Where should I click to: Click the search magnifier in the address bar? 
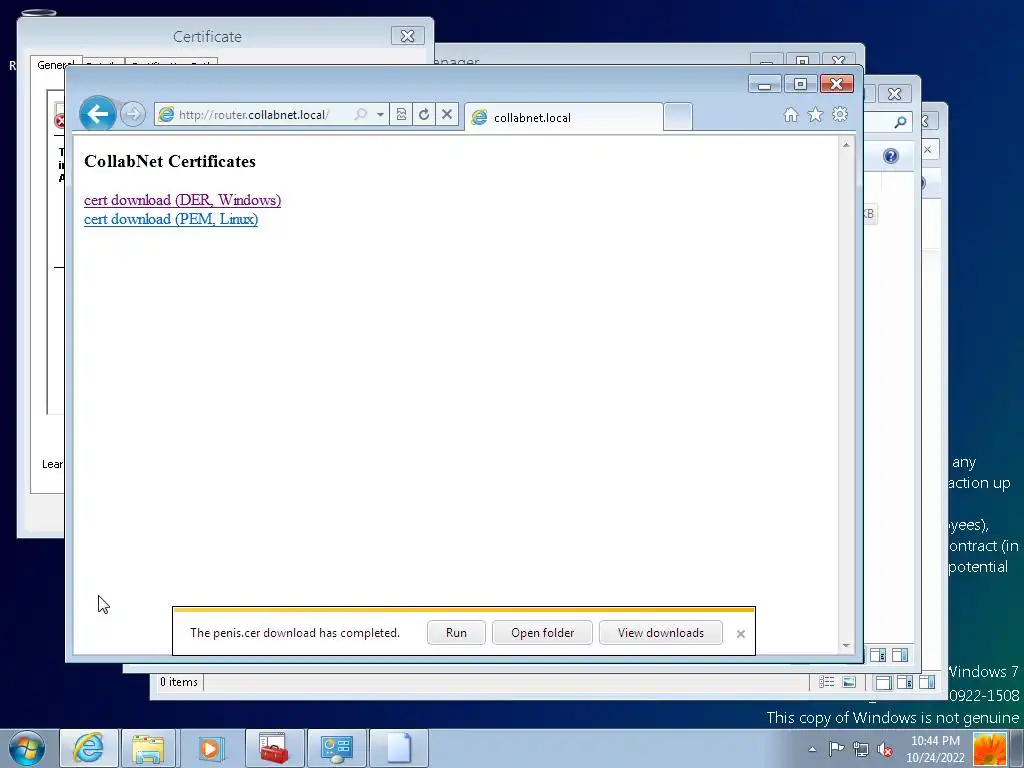click(x=360, y=114)
